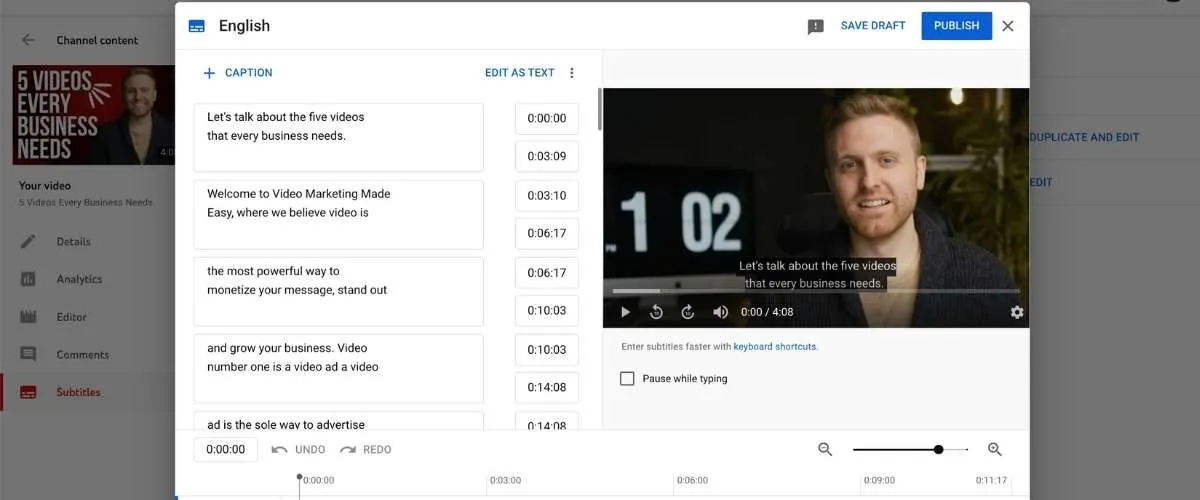The height and width of the screenshot is (500, 1200).
Task: Mute the video volume
Action: tap(720, 312)
